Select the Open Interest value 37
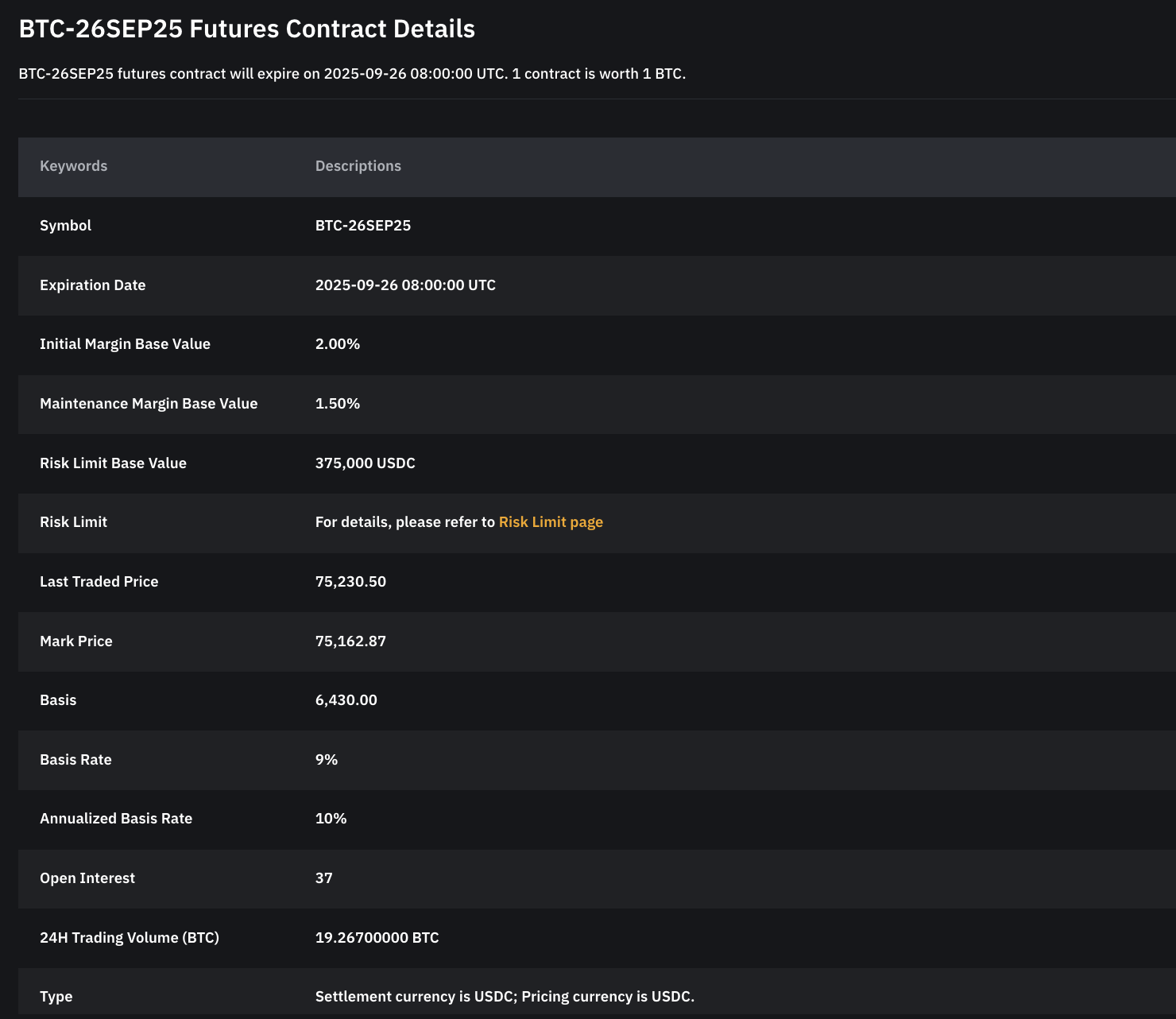This screenshot has width=1176, height=1019. (324, 878)
